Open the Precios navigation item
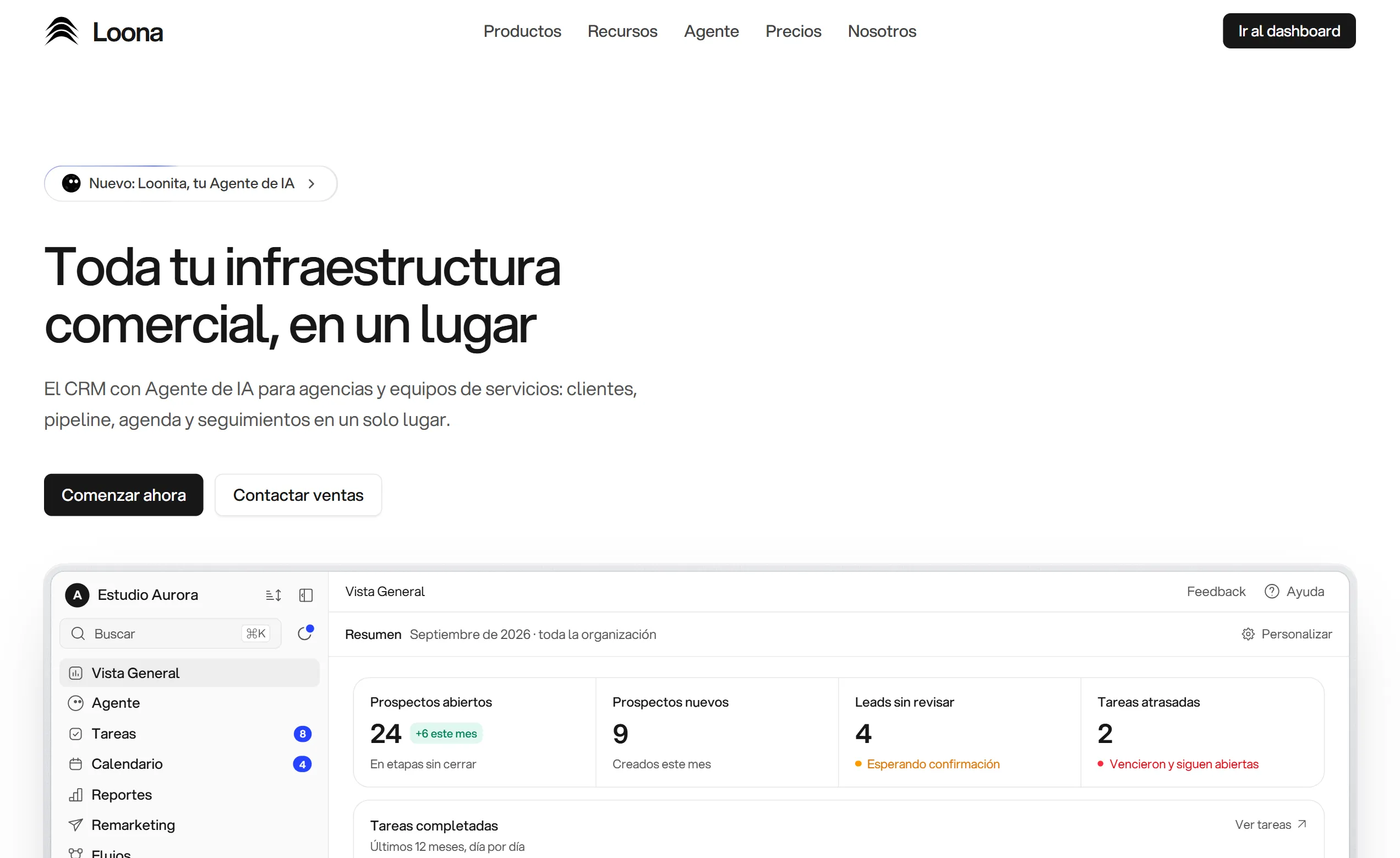 click(x=793, y=31)
